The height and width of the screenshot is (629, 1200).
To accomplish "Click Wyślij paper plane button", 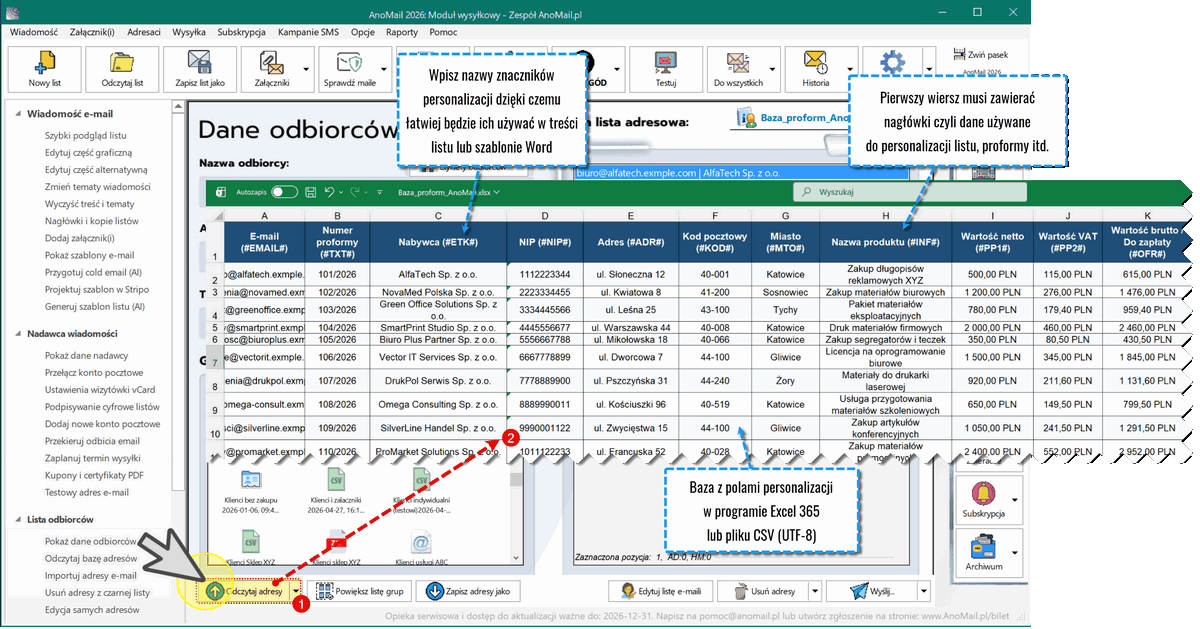I will (x=870, y=591).
